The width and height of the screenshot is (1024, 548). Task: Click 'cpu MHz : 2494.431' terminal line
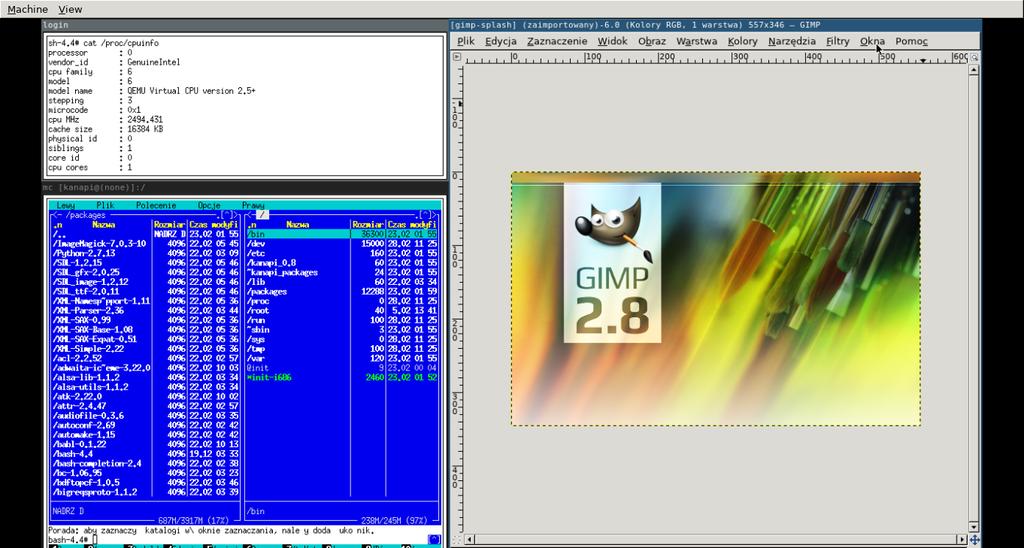tap(105, 120)
